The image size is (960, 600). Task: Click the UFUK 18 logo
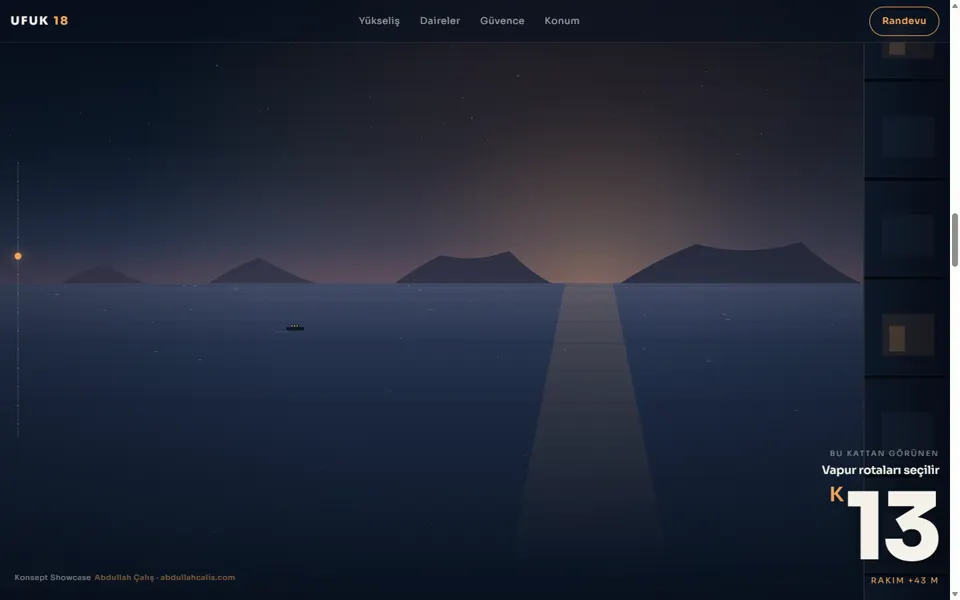pyautogui.click(x=39, y=21)
